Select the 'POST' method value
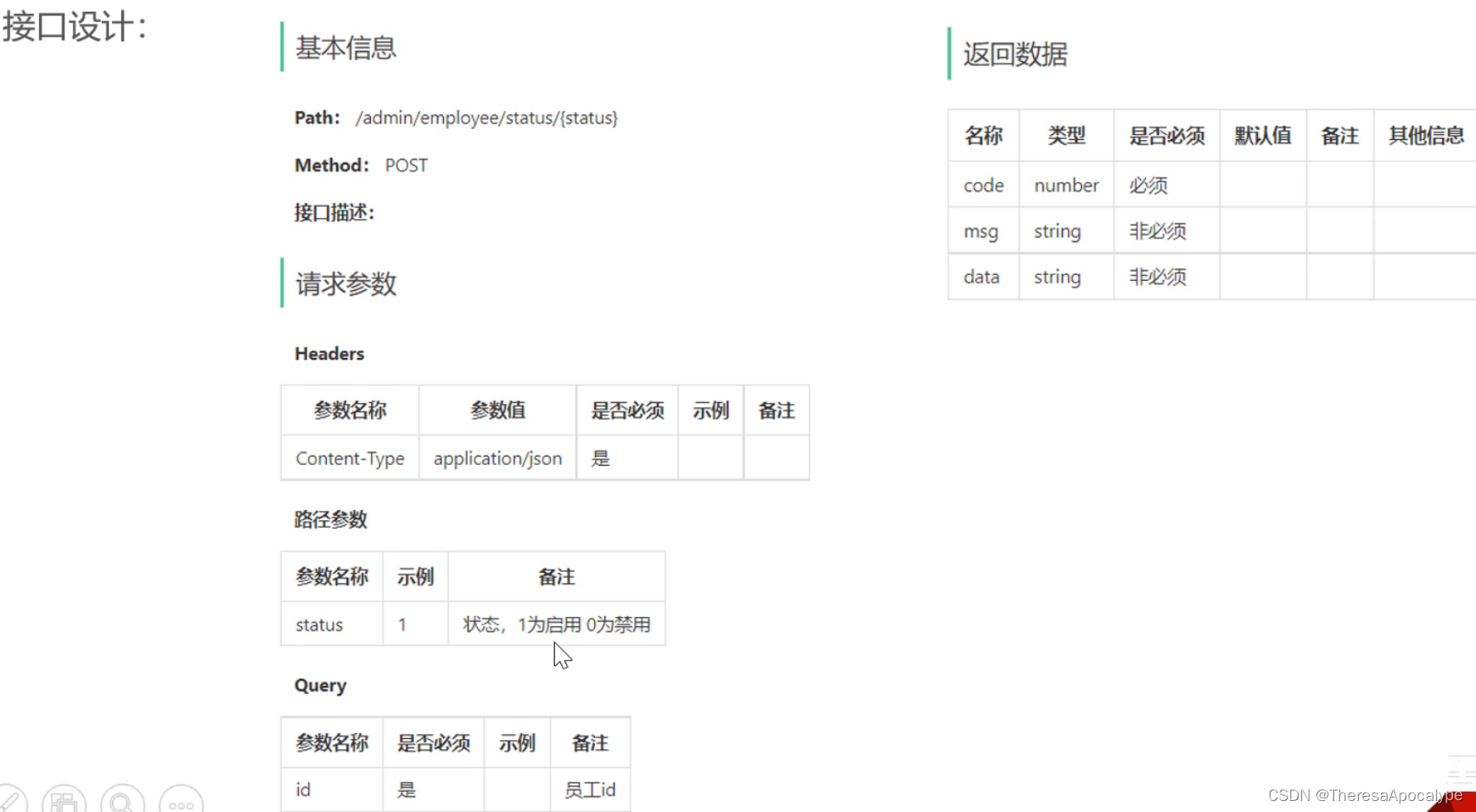Screen dimensions: 1476x812 (x=406, y=165)
